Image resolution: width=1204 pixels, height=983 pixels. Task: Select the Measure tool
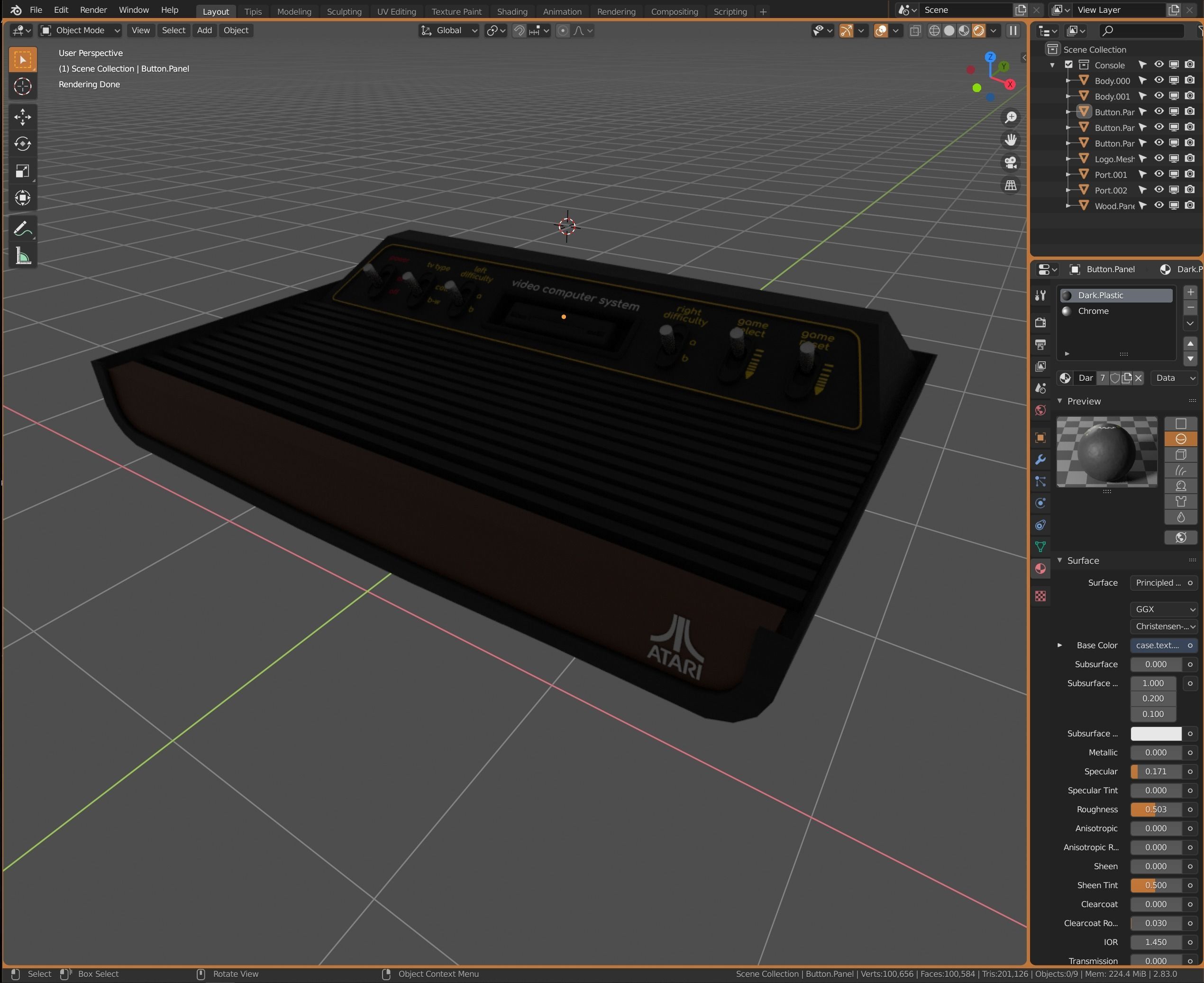23,256
